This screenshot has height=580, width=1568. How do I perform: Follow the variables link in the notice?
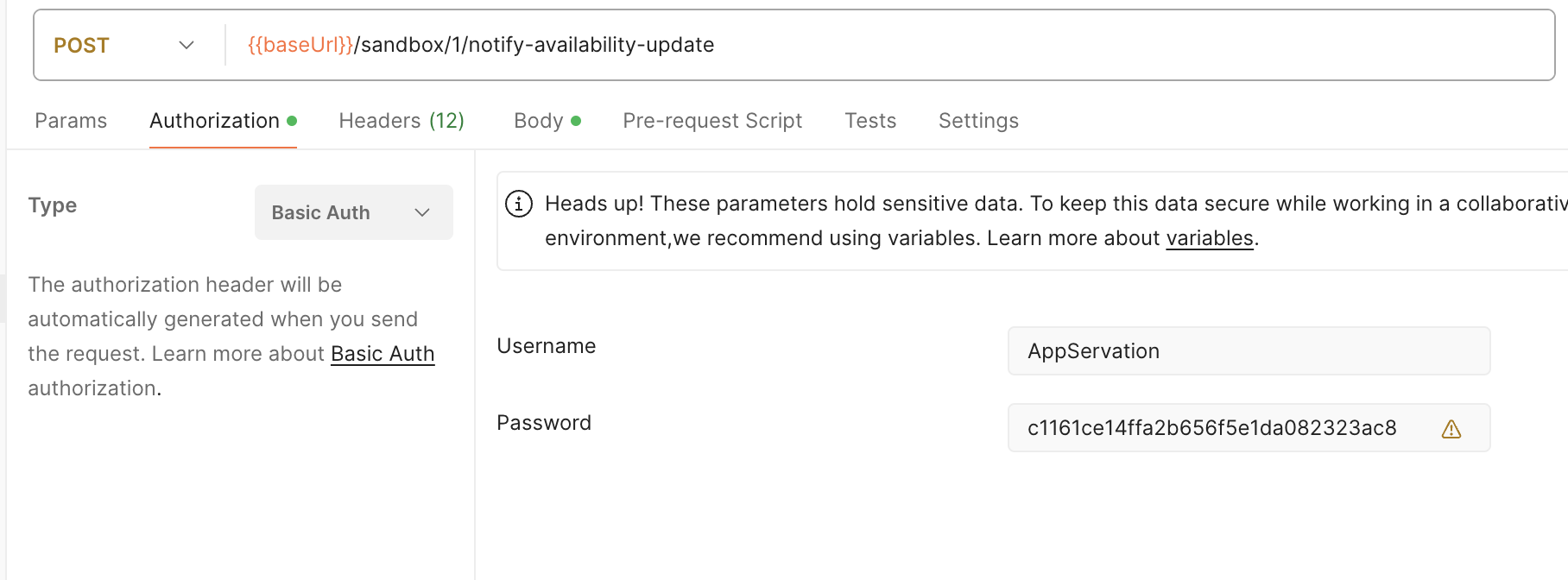pos(1209,238)
